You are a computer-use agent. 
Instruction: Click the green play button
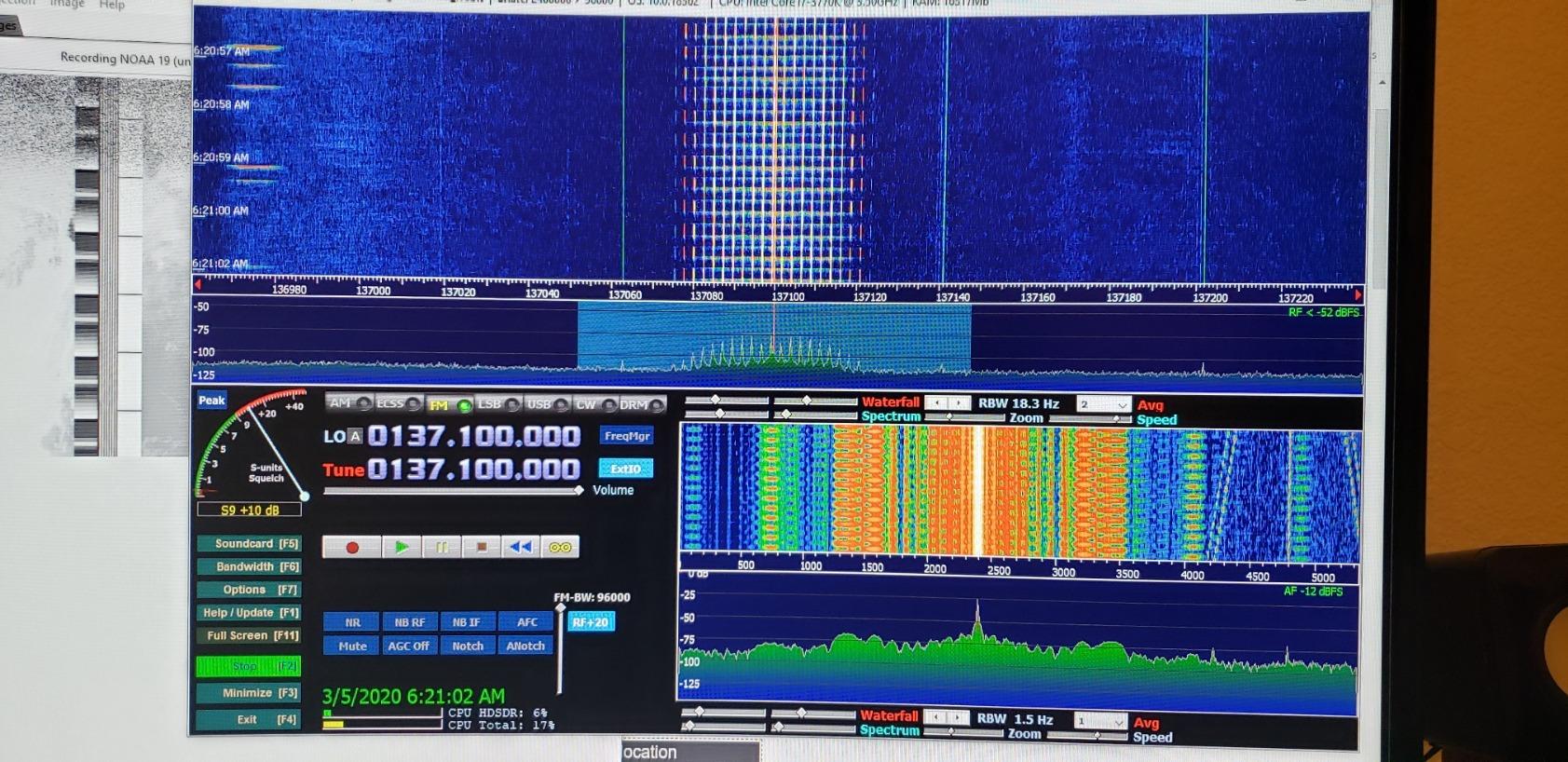pyautogui.click(x=402, y=547)
